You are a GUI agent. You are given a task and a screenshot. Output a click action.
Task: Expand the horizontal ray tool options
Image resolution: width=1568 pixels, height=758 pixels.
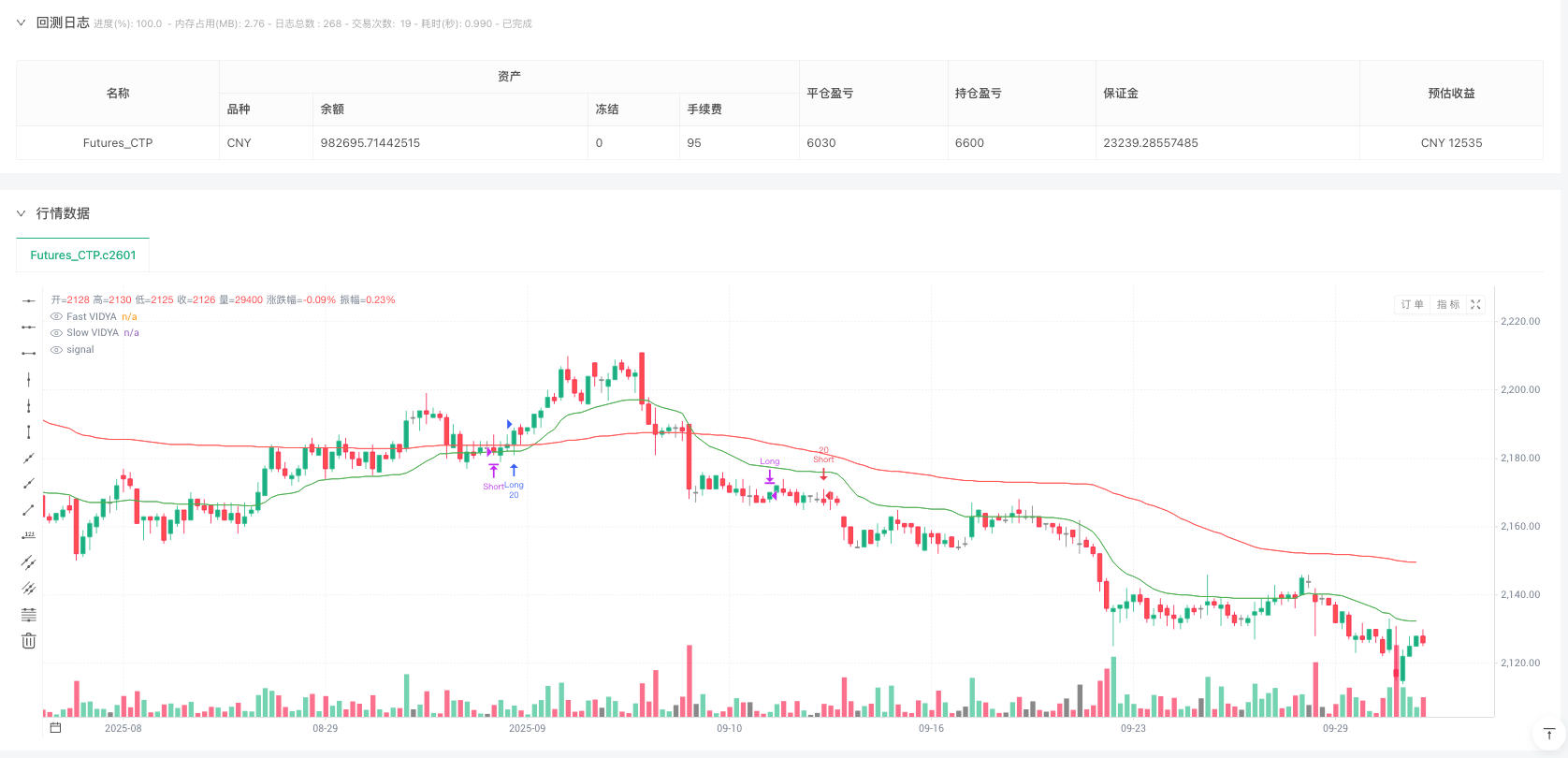pyautogui.click(x=28, y=327)
